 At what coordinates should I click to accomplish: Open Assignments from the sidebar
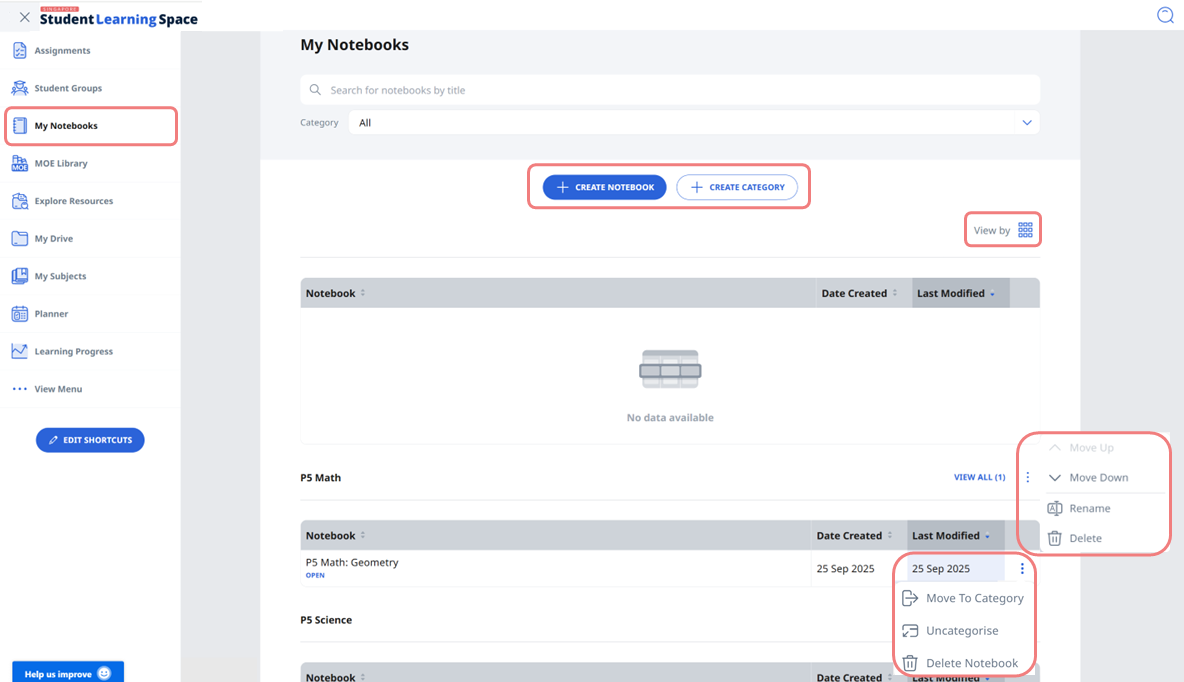click(62, 51)
